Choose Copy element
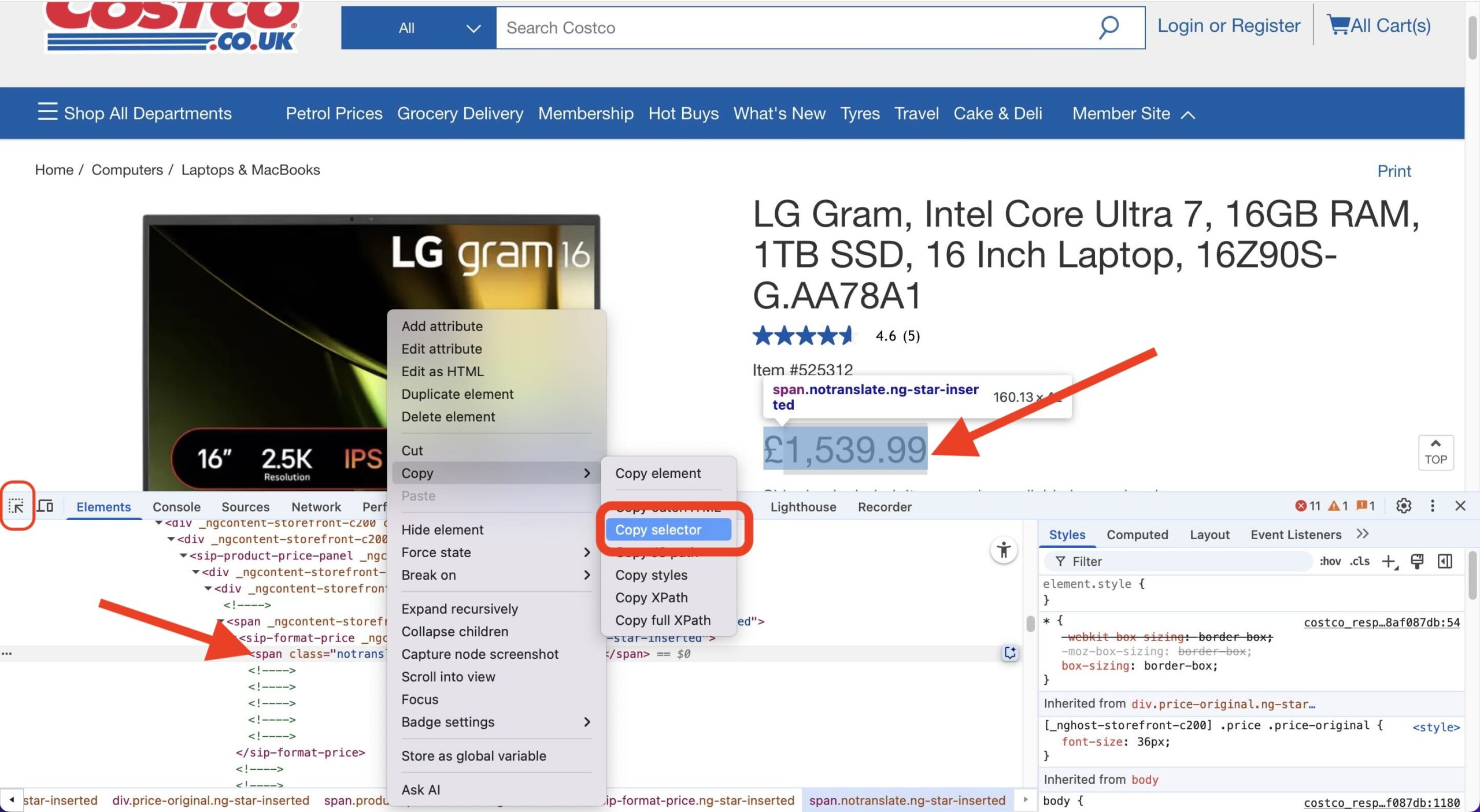This screenshot has width=1480, height=812. point(668,473)
